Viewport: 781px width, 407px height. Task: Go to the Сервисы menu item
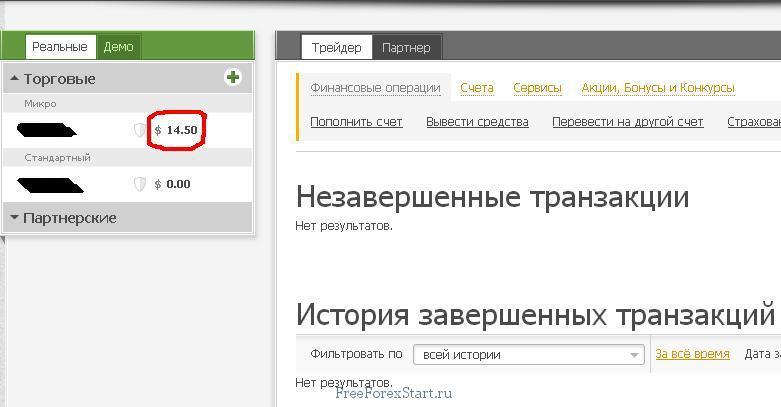click(537, 87)
